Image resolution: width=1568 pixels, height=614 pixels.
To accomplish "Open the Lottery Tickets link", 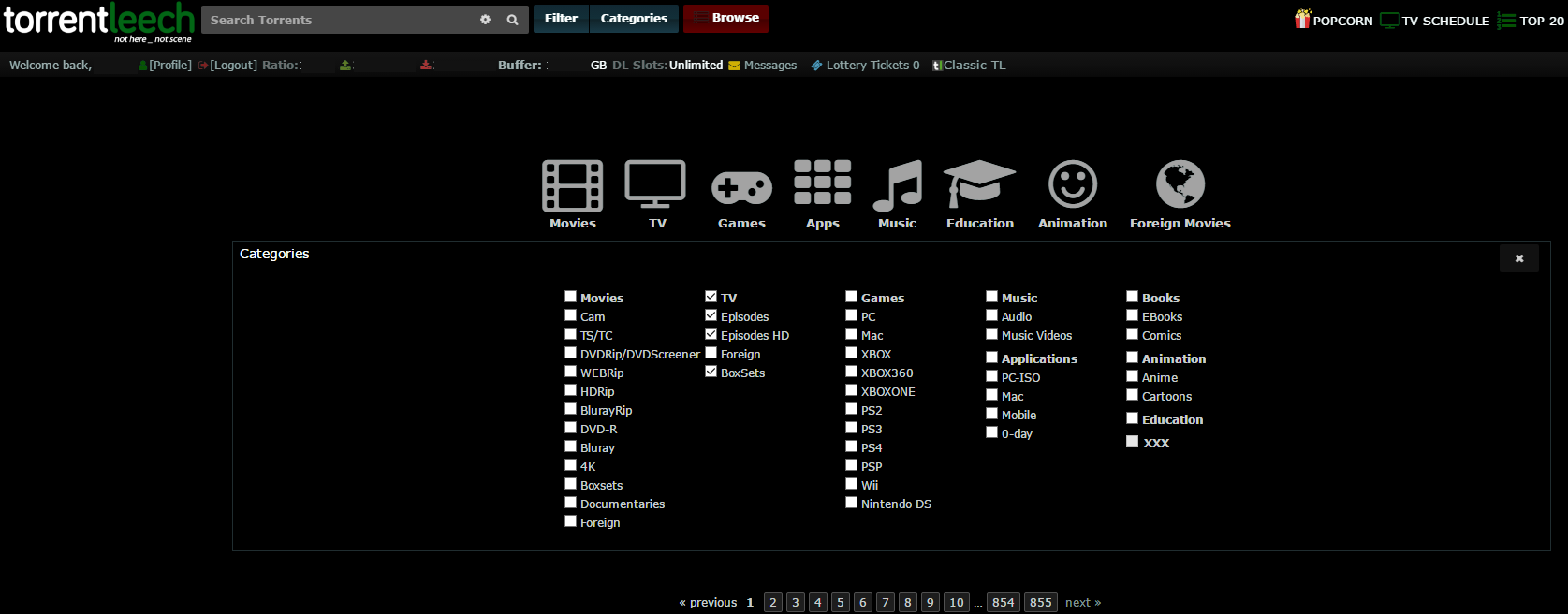I will 872,66.
